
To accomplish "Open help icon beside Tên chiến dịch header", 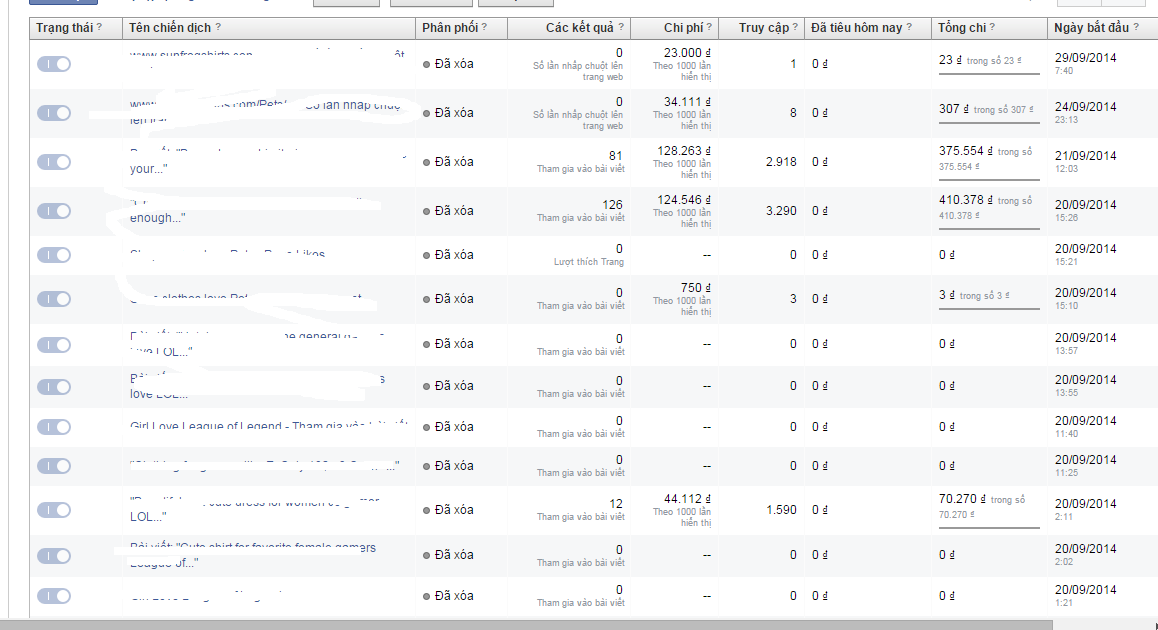I will pyautogui.click(x=218, y=27).
